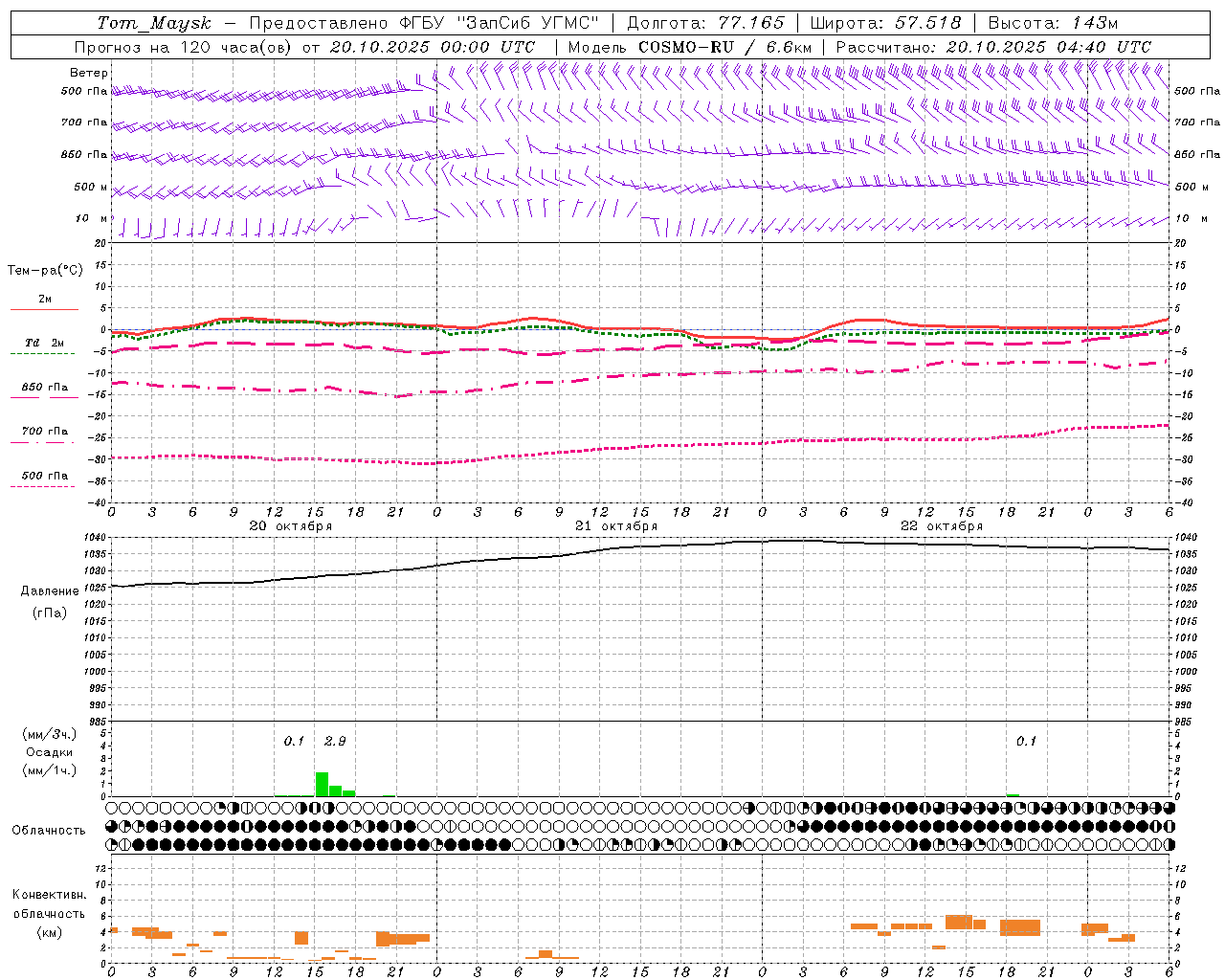This screenshot has width=1225, height=980.
Task: Click the "20 октября" date label
Action: pos(291,526)
